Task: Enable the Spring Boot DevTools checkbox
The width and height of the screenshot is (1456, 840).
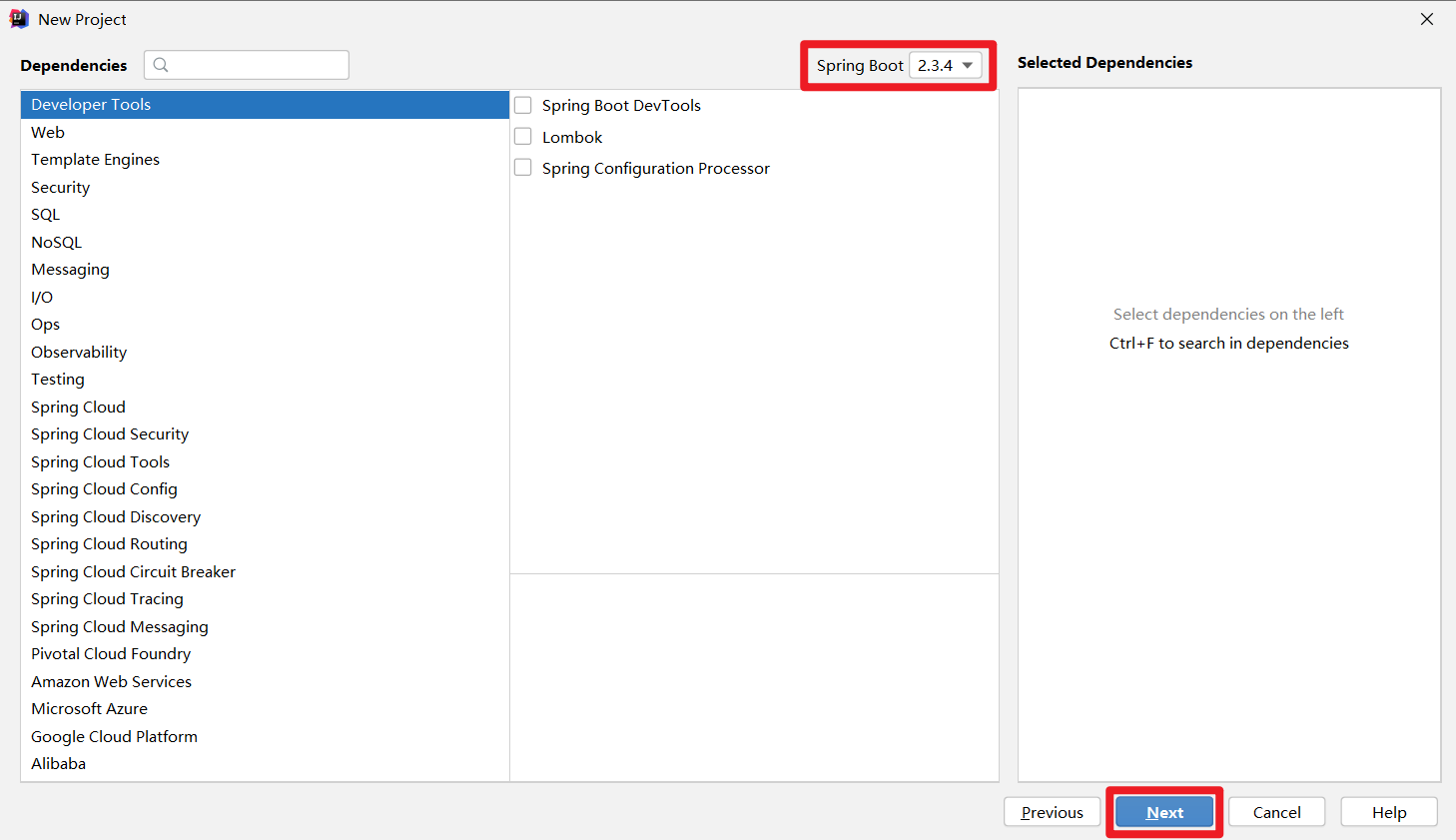Action: (522, 105)
